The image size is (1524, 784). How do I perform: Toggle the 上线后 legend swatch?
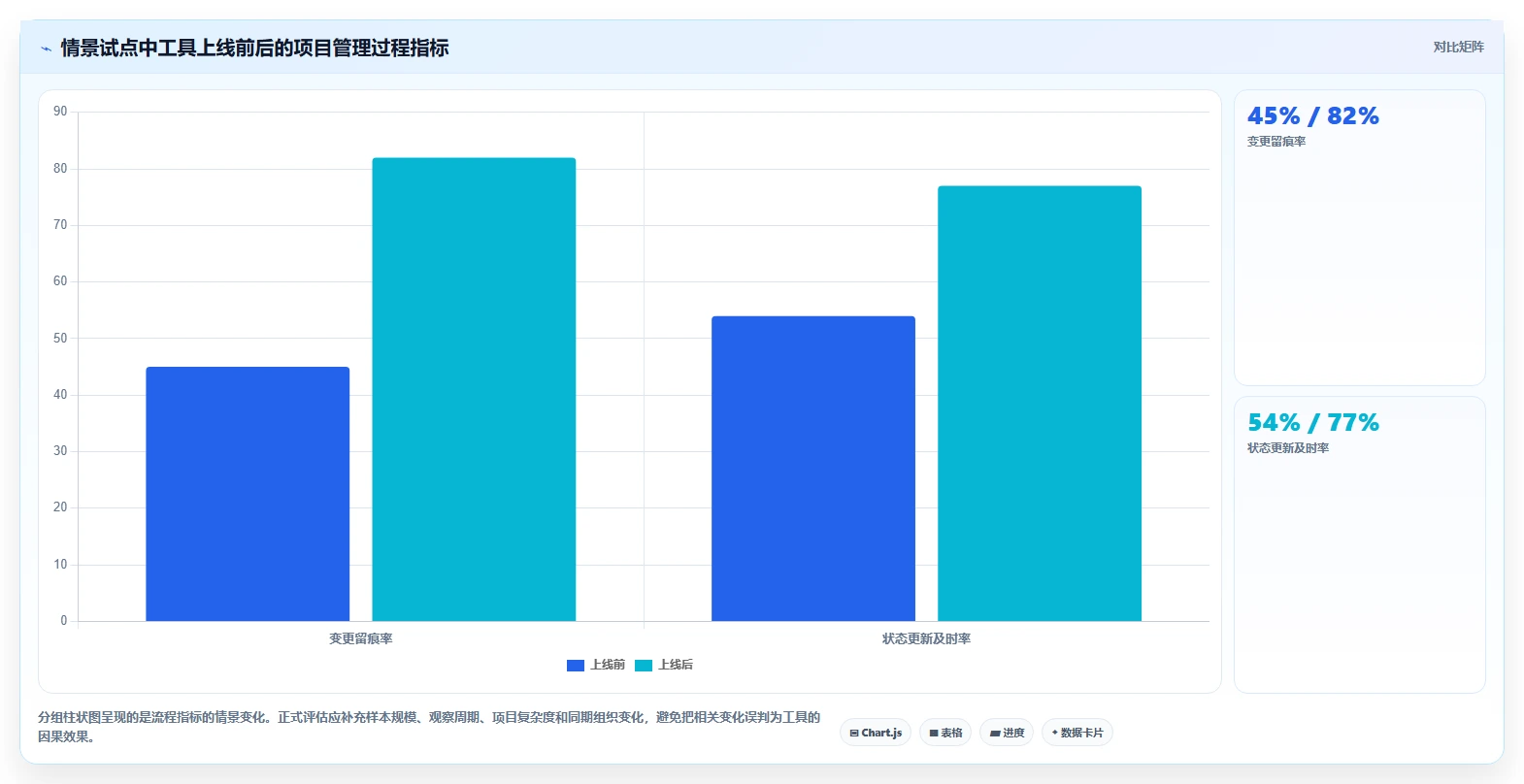pos(644,665)
